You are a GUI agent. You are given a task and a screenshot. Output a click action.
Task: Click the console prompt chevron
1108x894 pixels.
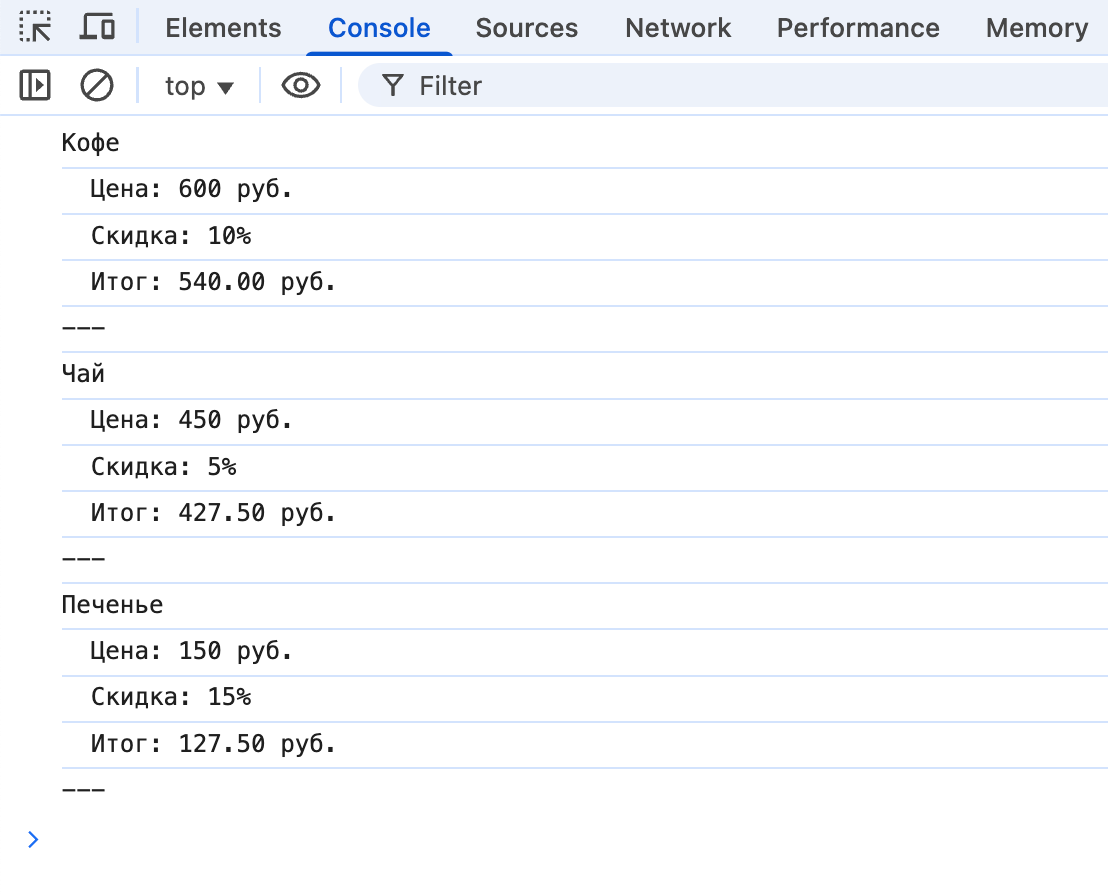(x=34, y=839)
